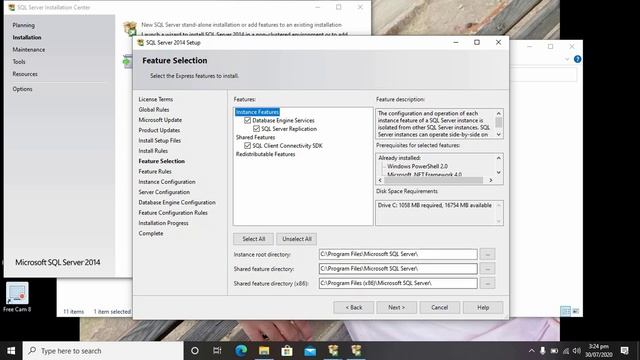
Task: Click the Select All button
Action: (x=253, y=239)
